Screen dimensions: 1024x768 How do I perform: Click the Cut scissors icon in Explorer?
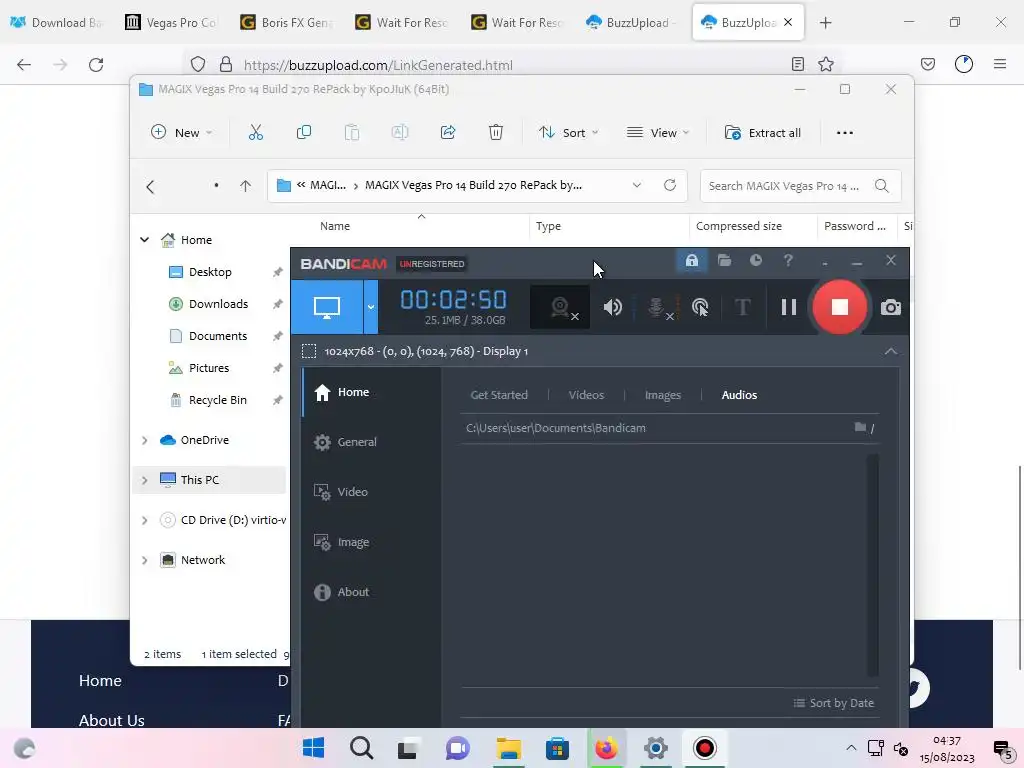(x=256, y=133)
